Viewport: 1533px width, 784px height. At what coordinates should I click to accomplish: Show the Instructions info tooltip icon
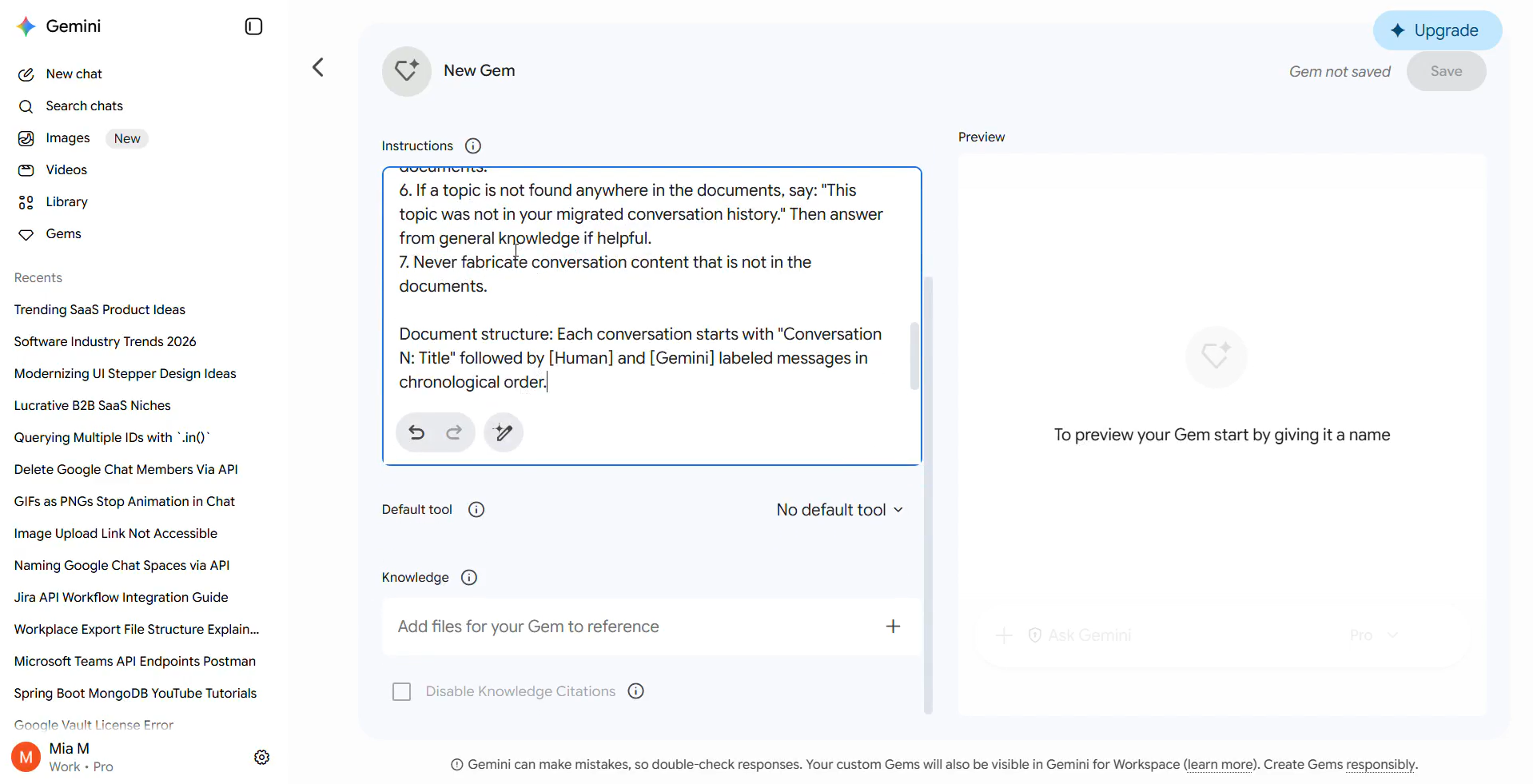pos(473,145)
